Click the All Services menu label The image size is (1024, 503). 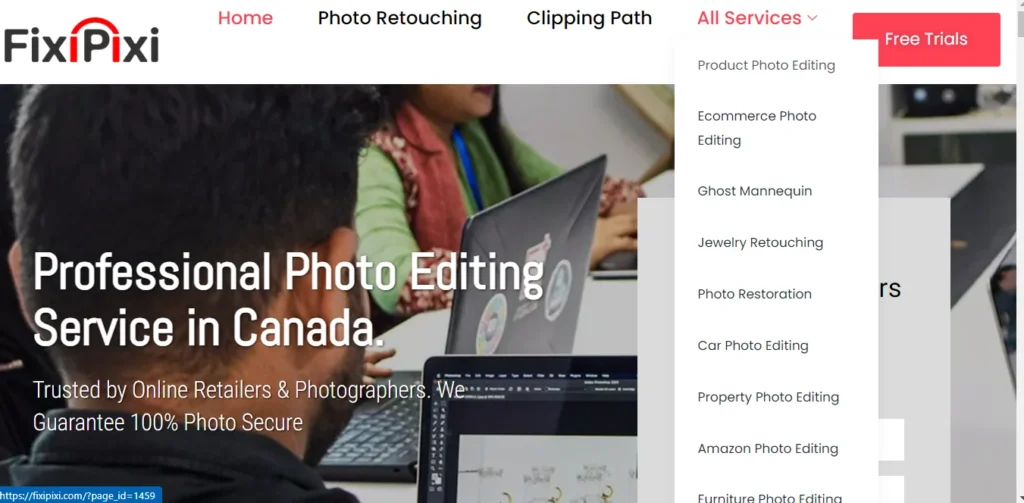pos(749,18)
